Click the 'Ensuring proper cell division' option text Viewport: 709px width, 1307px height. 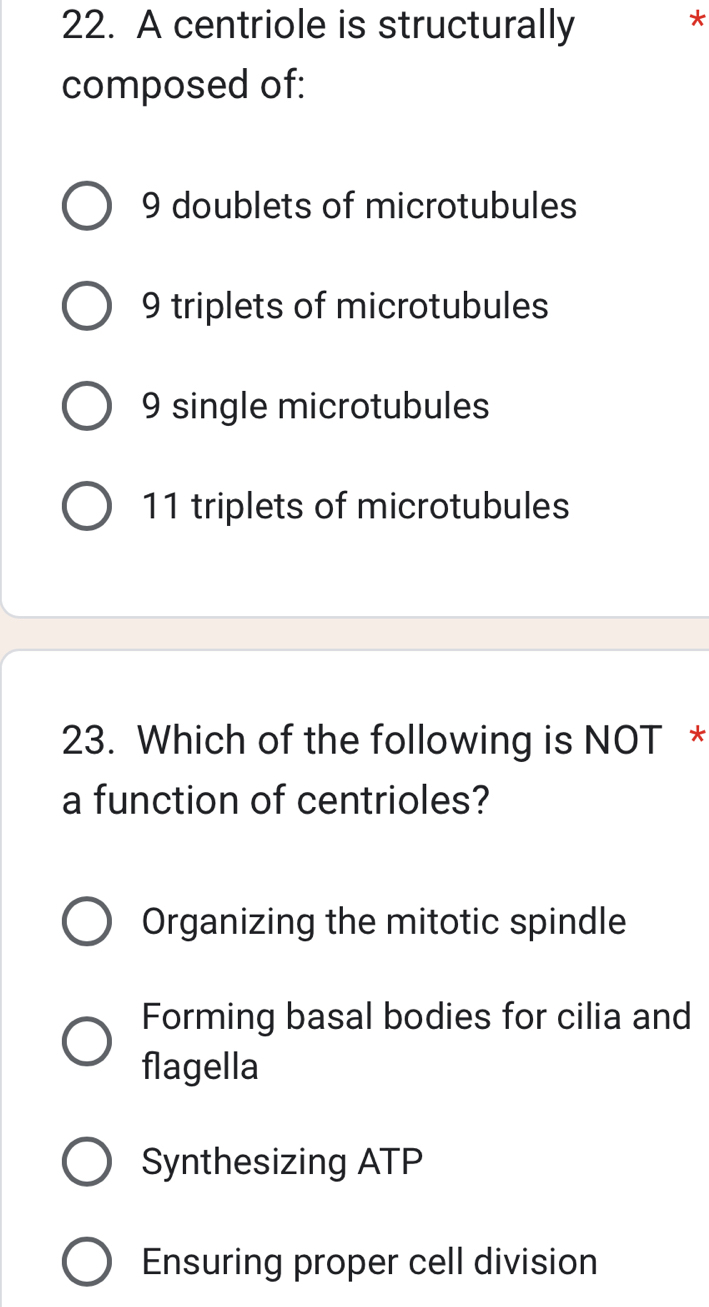click(x=370, y=1262)
